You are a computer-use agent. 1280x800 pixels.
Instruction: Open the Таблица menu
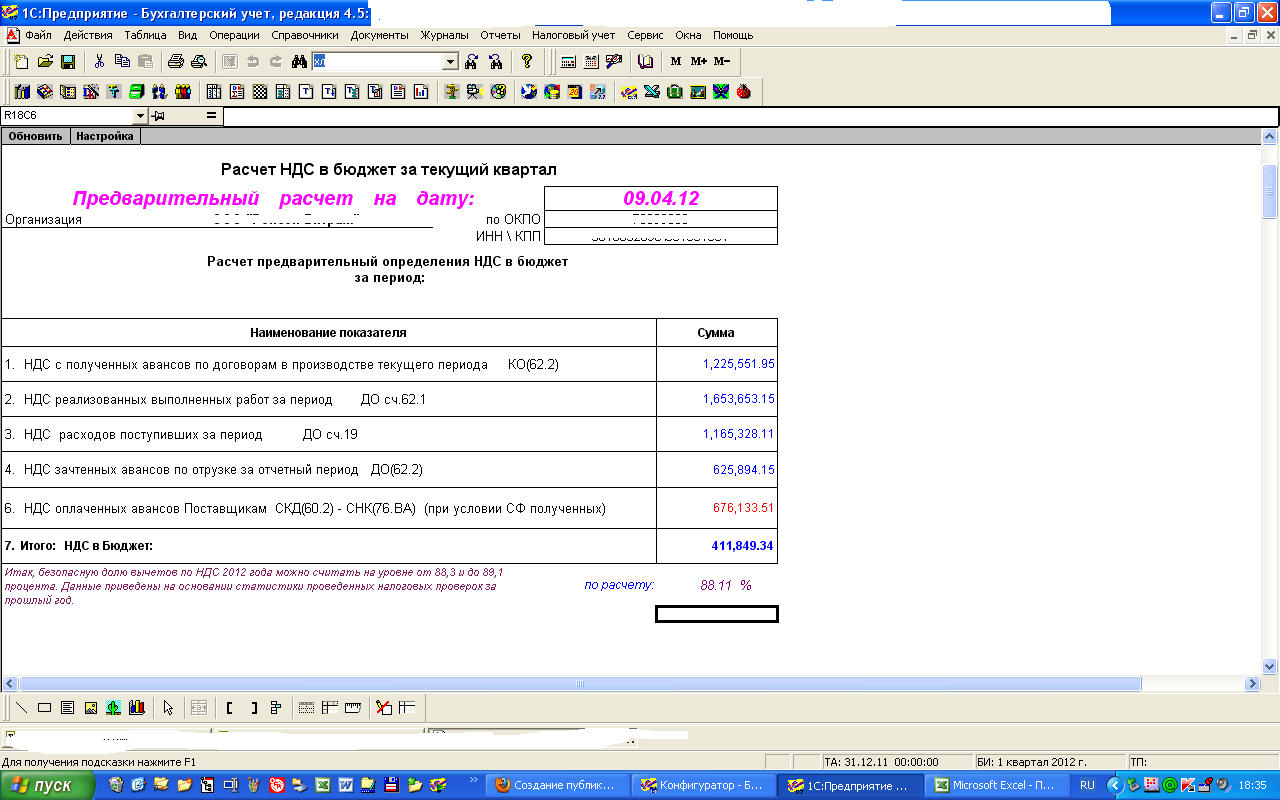coord(146,35)
